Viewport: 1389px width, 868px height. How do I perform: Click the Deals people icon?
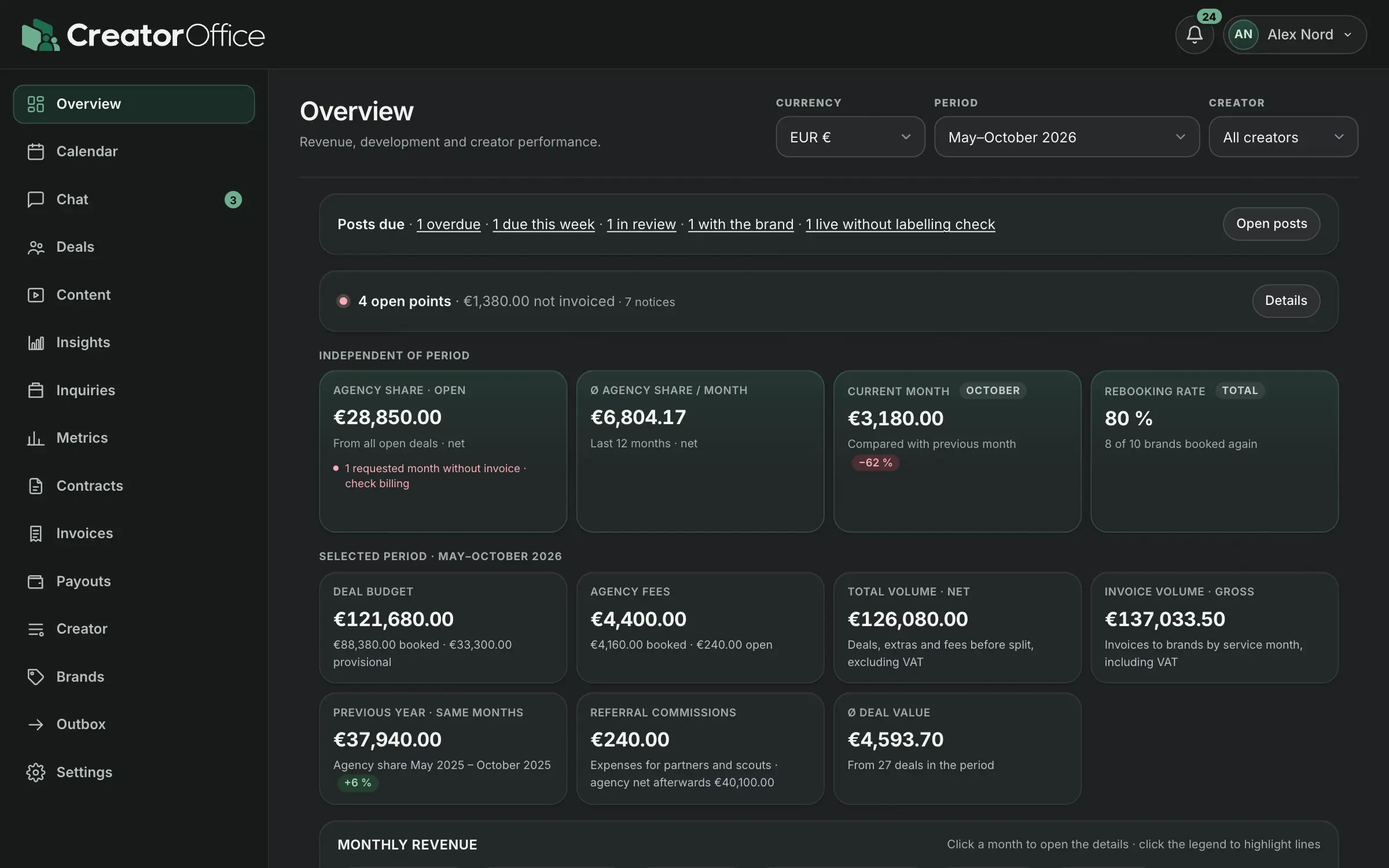36,247
